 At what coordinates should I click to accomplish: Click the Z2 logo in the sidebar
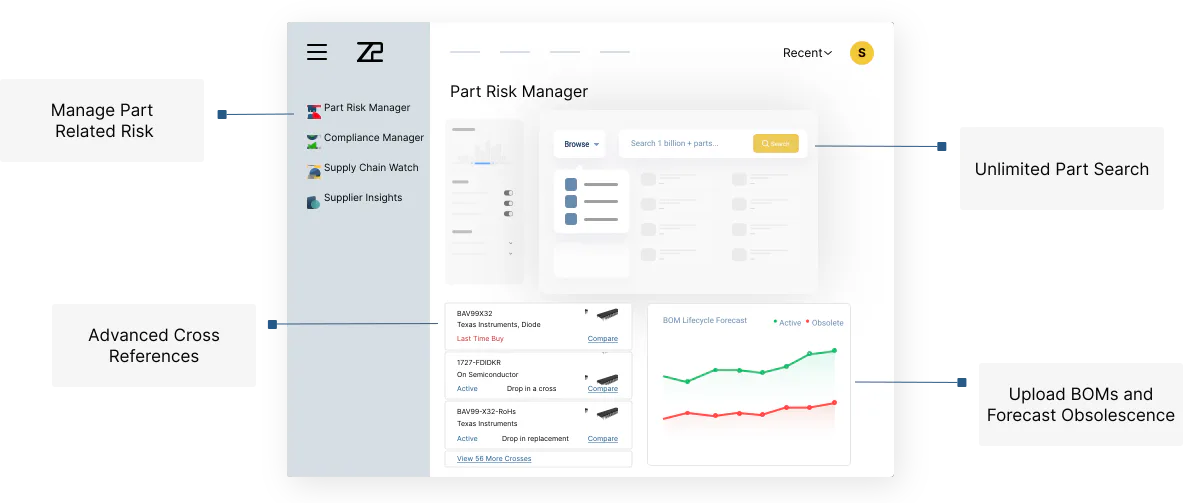pyautogui.click(x=370, y=52)
